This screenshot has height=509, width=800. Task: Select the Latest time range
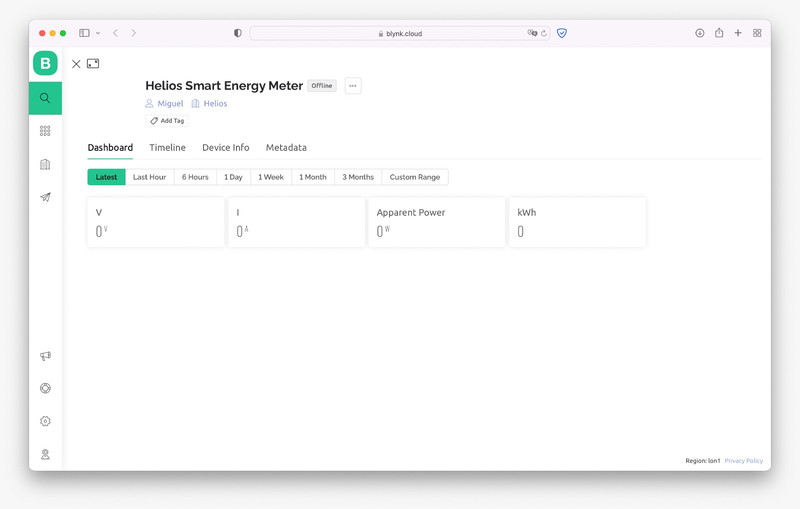(106, 177)
